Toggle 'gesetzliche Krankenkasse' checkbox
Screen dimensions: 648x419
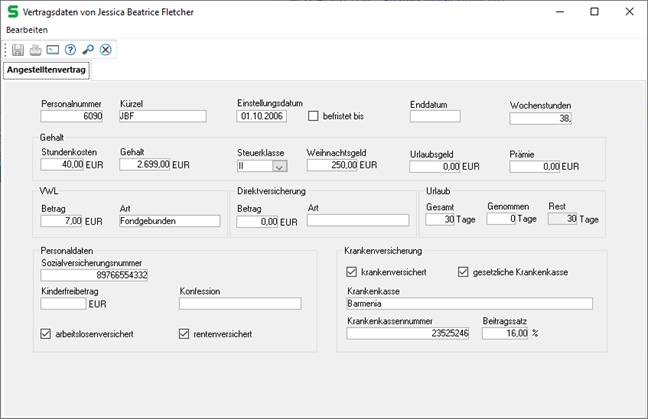[464, 271]
